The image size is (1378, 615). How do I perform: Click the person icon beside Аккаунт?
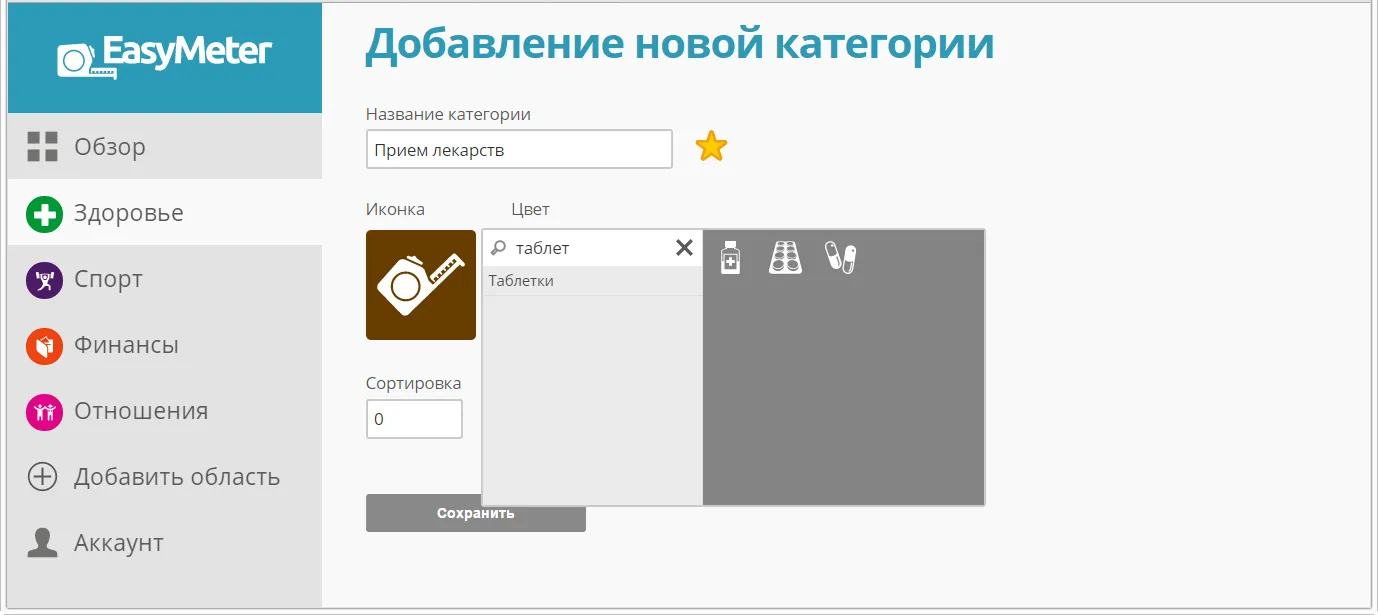coord(42,542)
